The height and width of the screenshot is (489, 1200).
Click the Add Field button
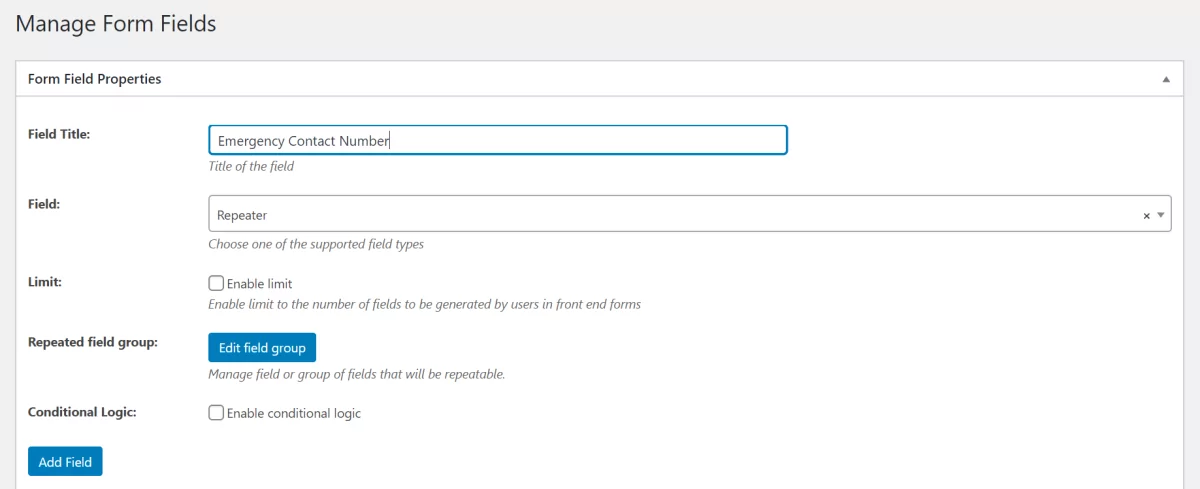65,462
